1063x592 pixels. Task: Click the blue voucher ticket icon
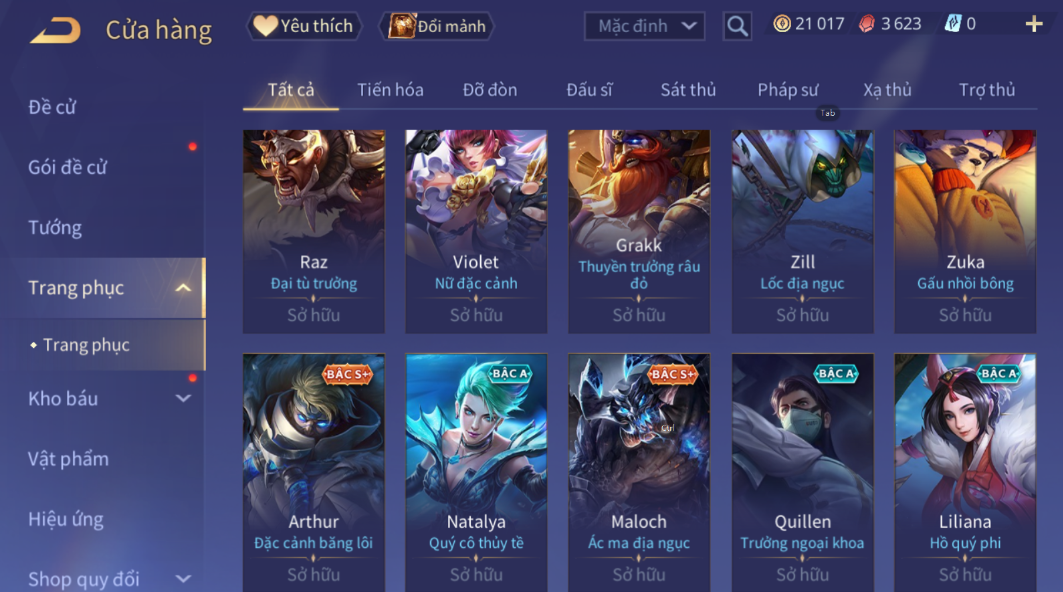click(952, 24)
